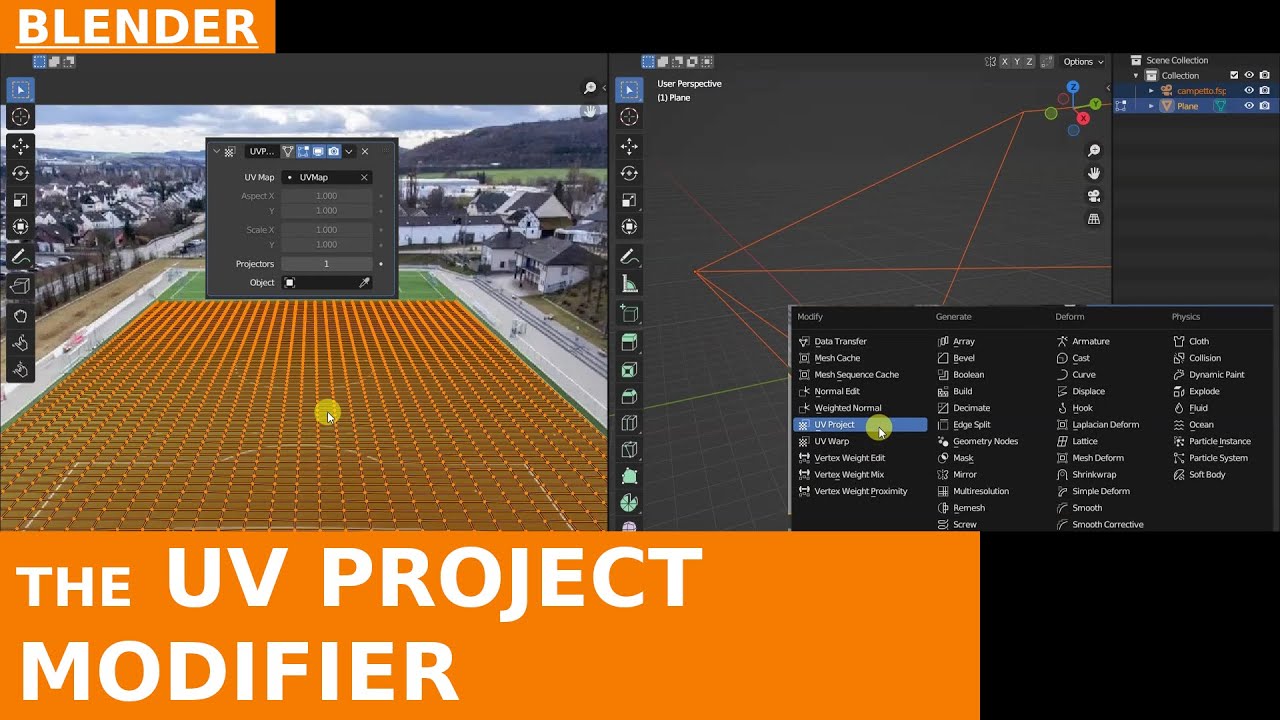Select the Plane row in outliner
This screenshot has width=1280, height=720.
[x=1195, y=106]
